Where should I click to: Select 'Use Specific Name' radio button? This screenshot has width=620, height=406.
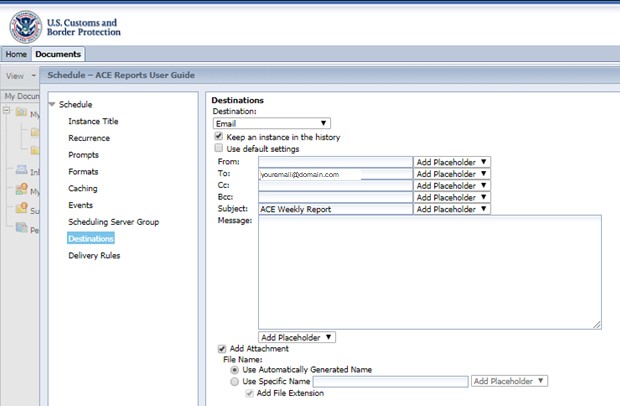[235, 381]
